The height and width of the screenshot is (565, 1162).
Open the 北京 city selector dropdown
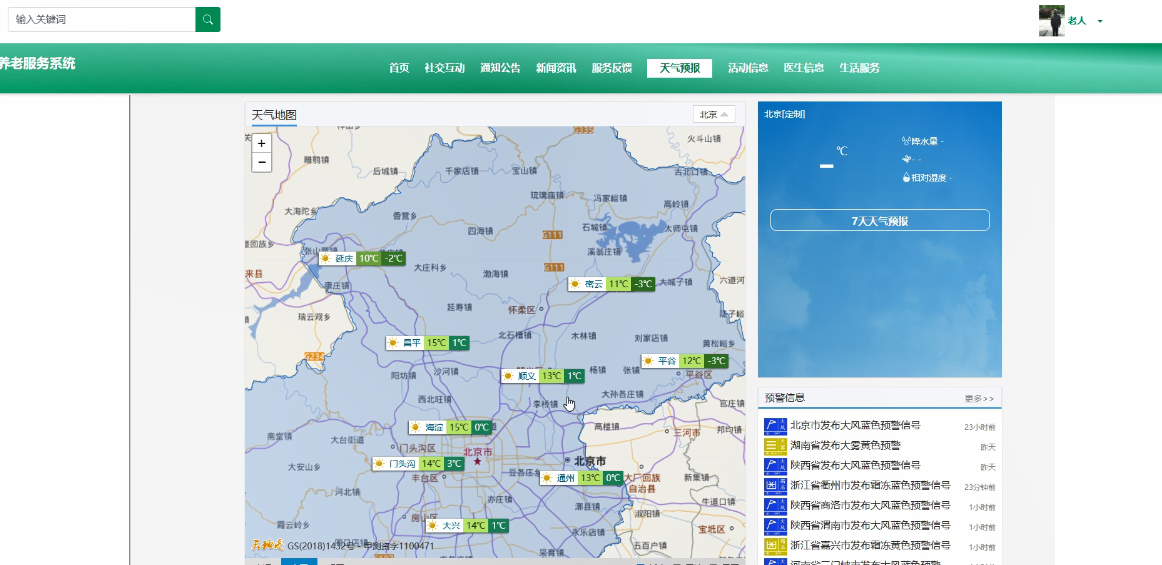(x=714, y=114)
